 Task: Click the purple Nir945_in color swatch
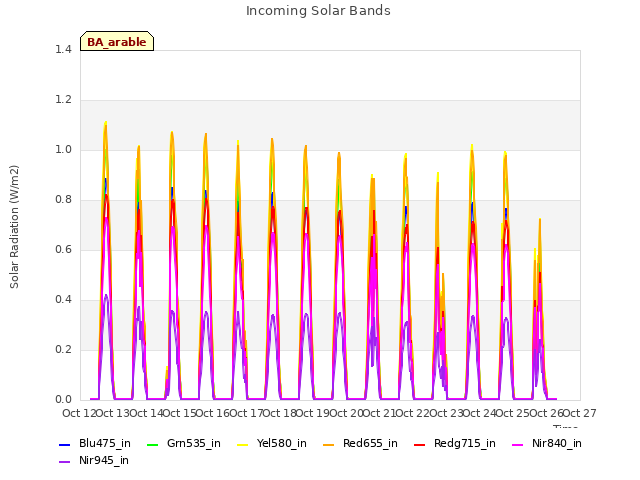[x=65, y=462]
